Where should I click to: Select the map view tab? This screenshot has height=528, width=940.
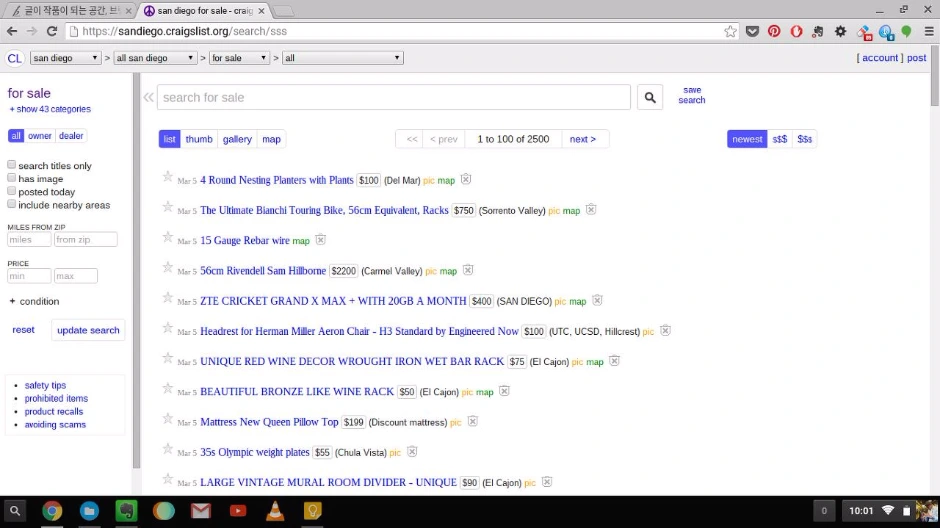[x=272, y=139]
